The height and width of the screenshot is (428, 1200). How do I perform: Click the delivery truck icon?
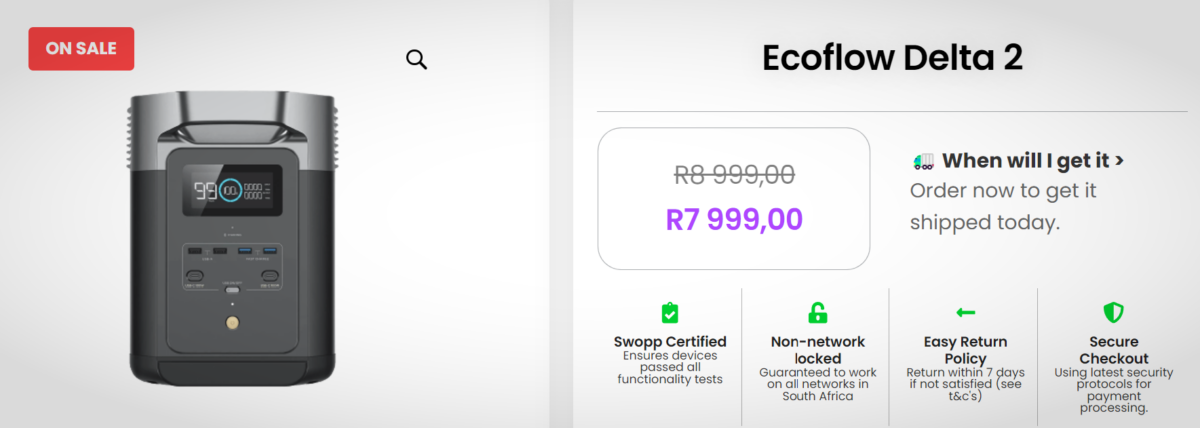point(923,161)
